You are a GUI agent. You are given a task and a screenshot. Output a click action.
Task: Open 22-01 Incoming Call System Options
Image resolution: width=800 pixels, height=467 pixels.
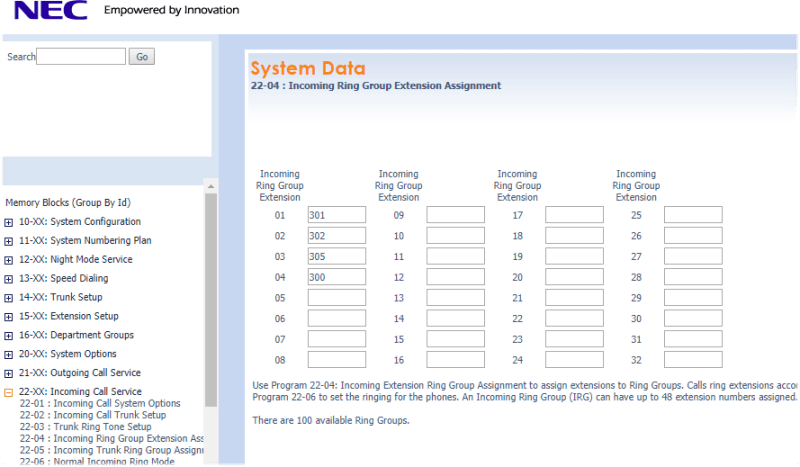(100, 403)
